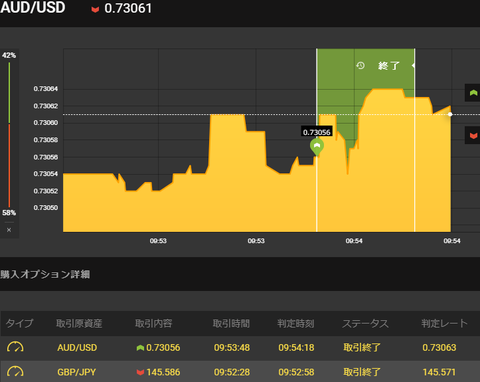This screenshot has width=480, height=382.
Task: Click the green up-arrow High button
Action: pos(473,93)
